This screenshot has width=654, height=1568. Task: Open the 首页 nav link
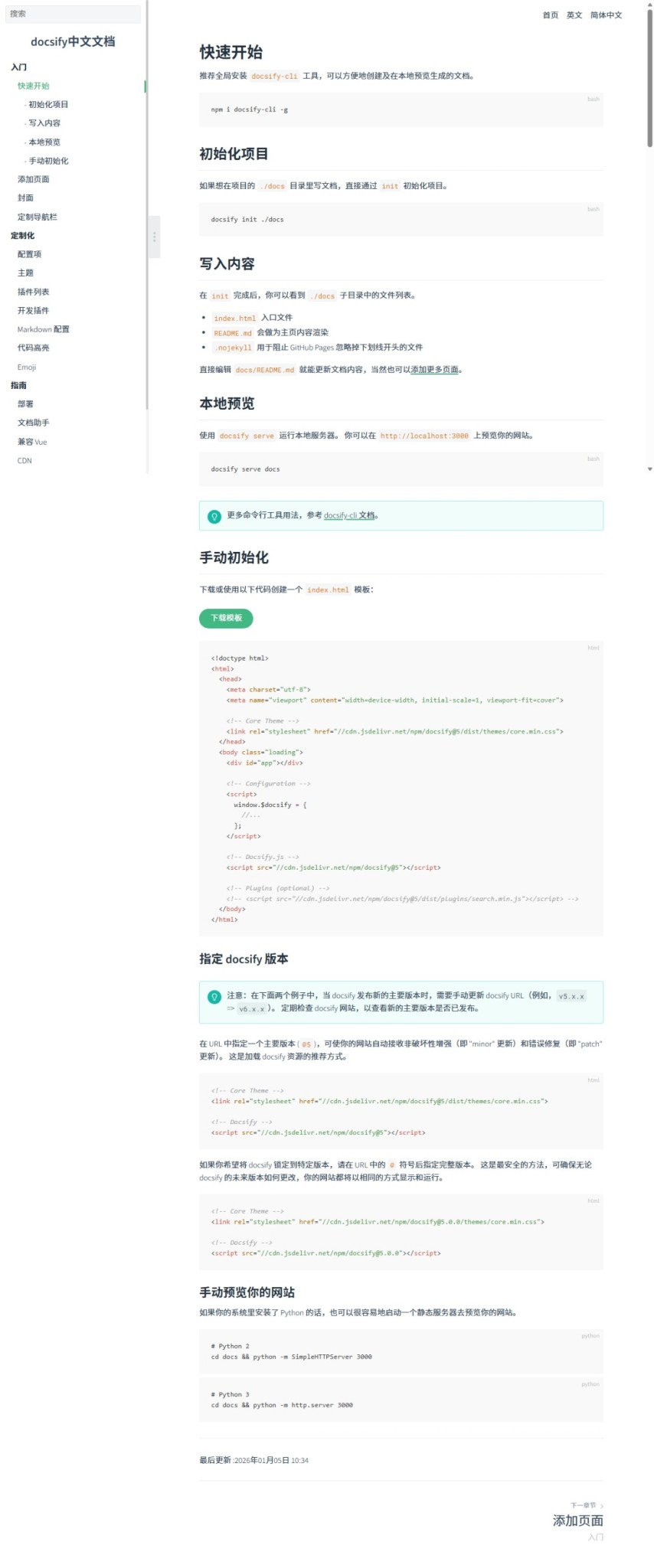(551, 15)
